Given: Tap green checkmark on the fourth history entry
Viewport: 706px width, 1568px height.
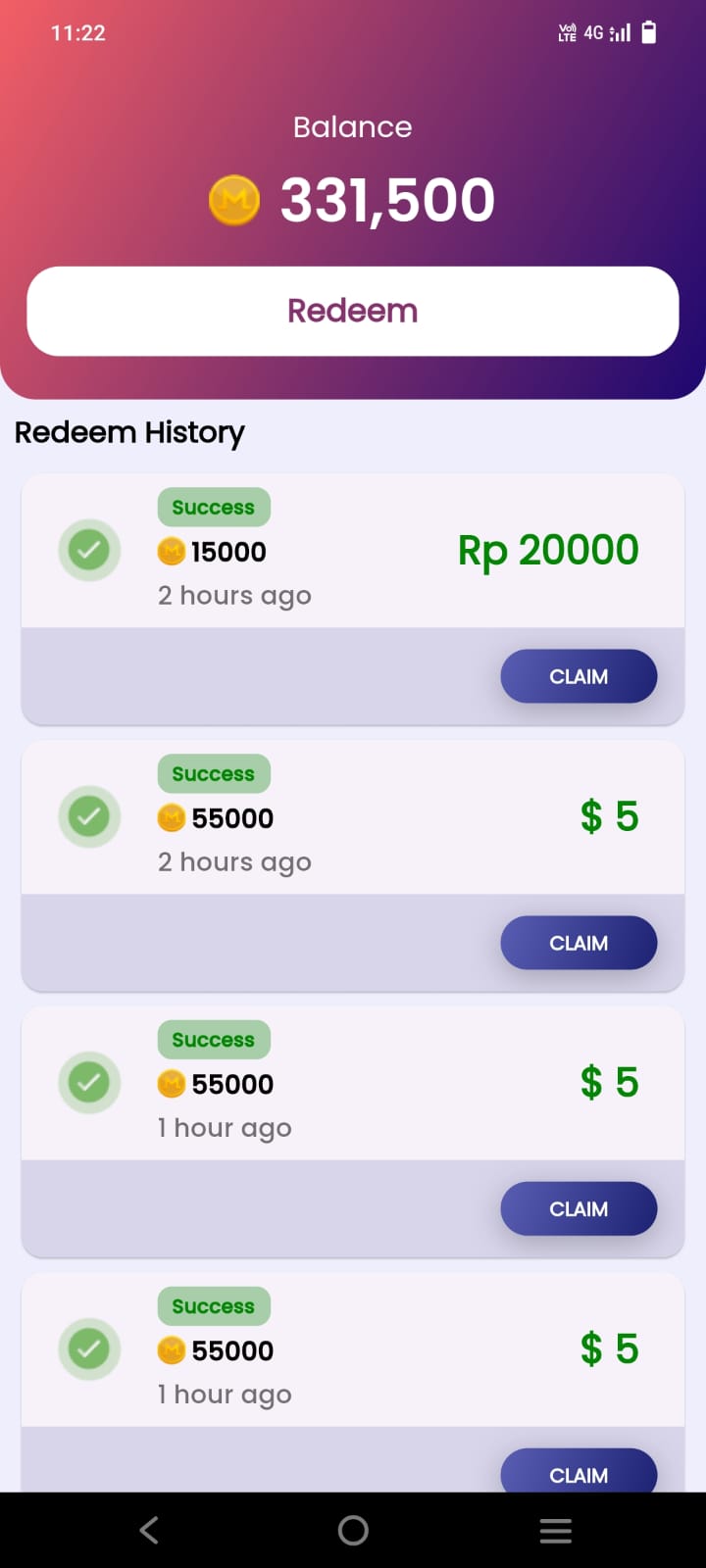Looking at the screenshot, I should (x=89, y=1348).
